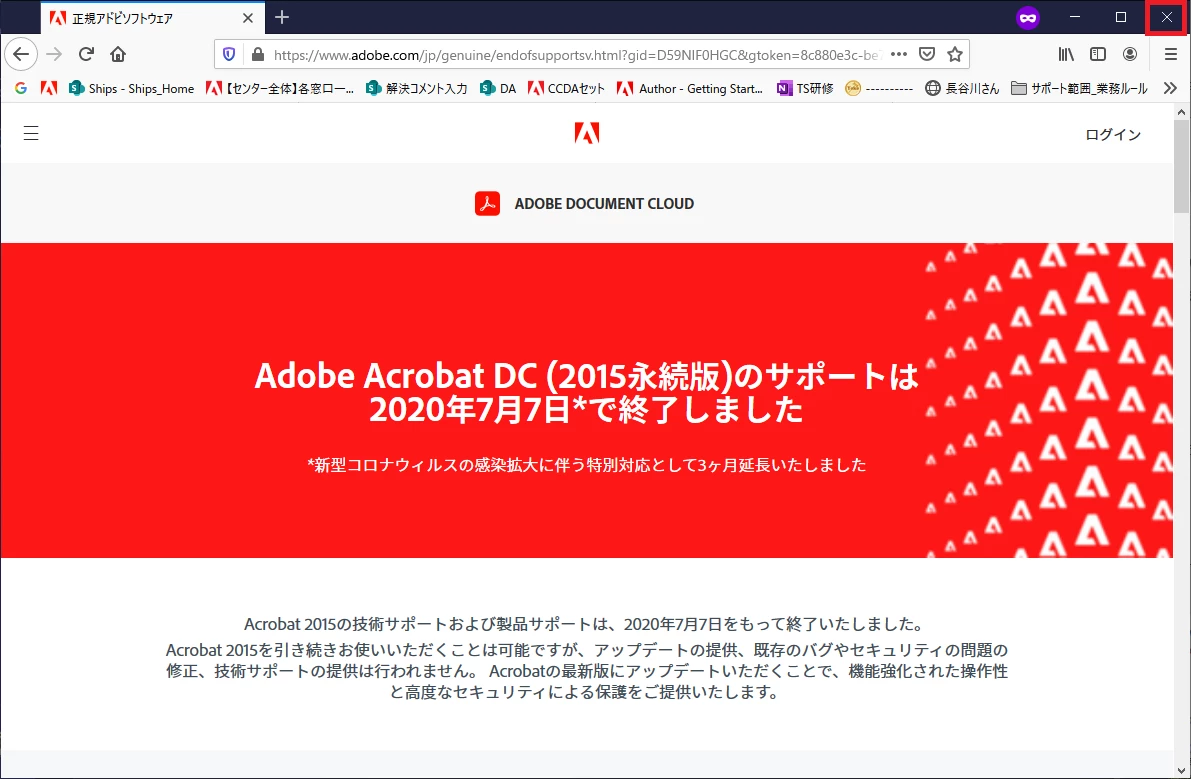1191x779 pixels.
Task: Open 解決コメント入力 bookmark
Action: tap(416, 88)
